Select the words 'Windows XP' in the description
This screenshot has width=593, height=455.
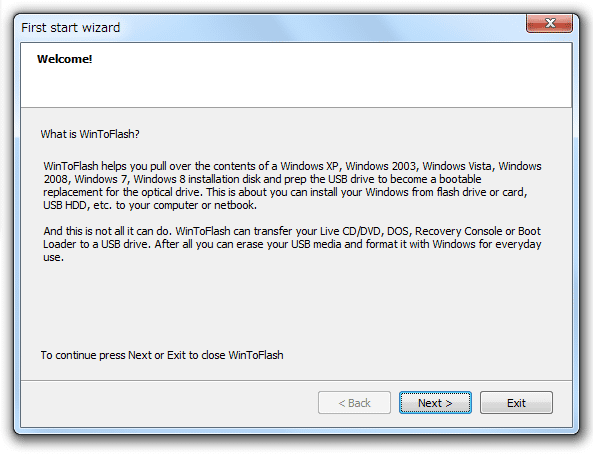coord(309,166)
